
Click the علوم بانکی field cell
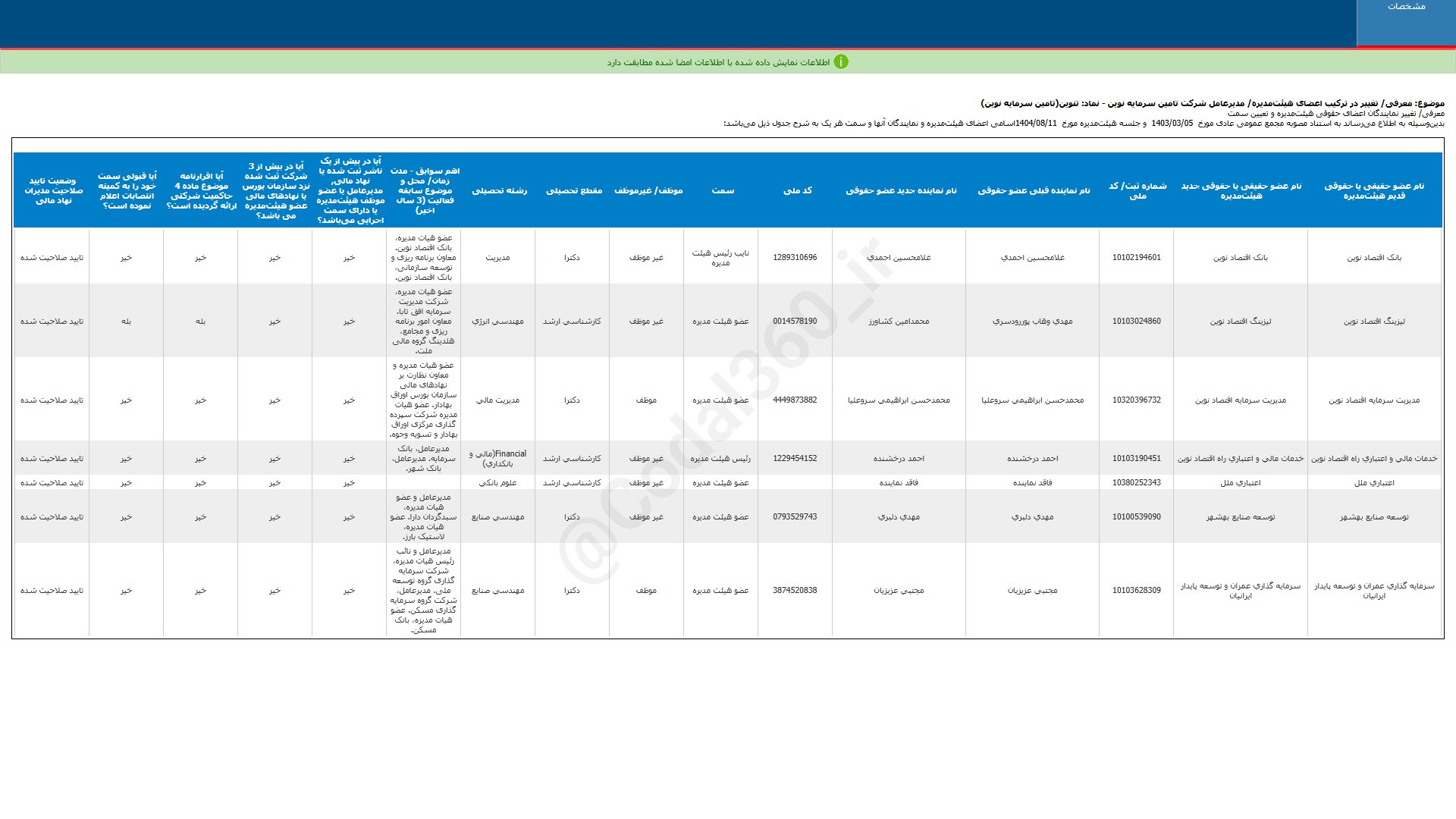(497, 483)
